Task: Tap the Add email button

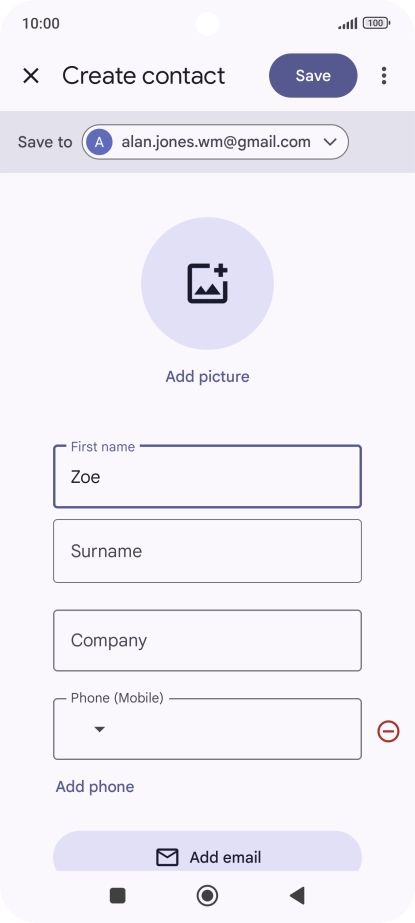Action: pos(207,852)
